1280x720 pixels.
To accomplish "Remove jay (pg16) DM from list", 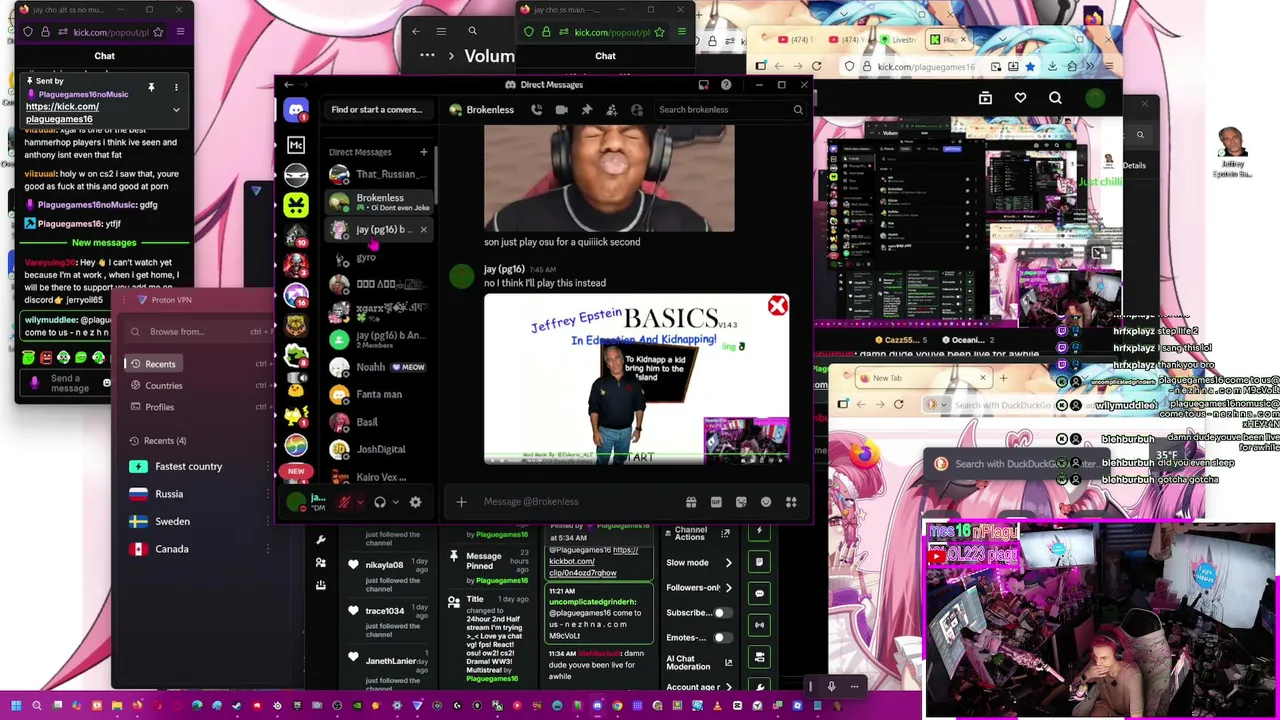I will 423,230.
